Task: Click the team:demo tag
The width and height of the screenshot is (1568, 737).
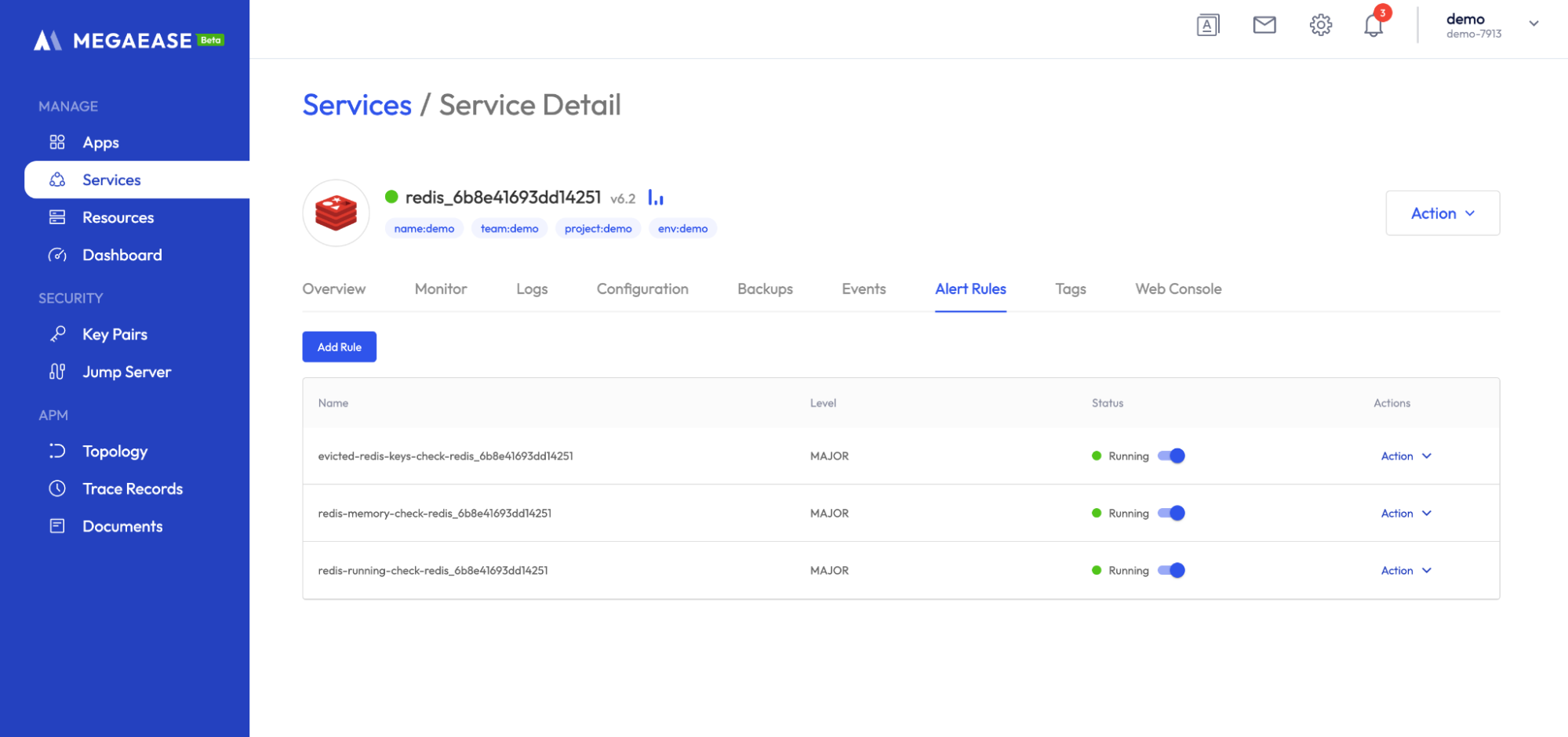Action: (509, 228)
